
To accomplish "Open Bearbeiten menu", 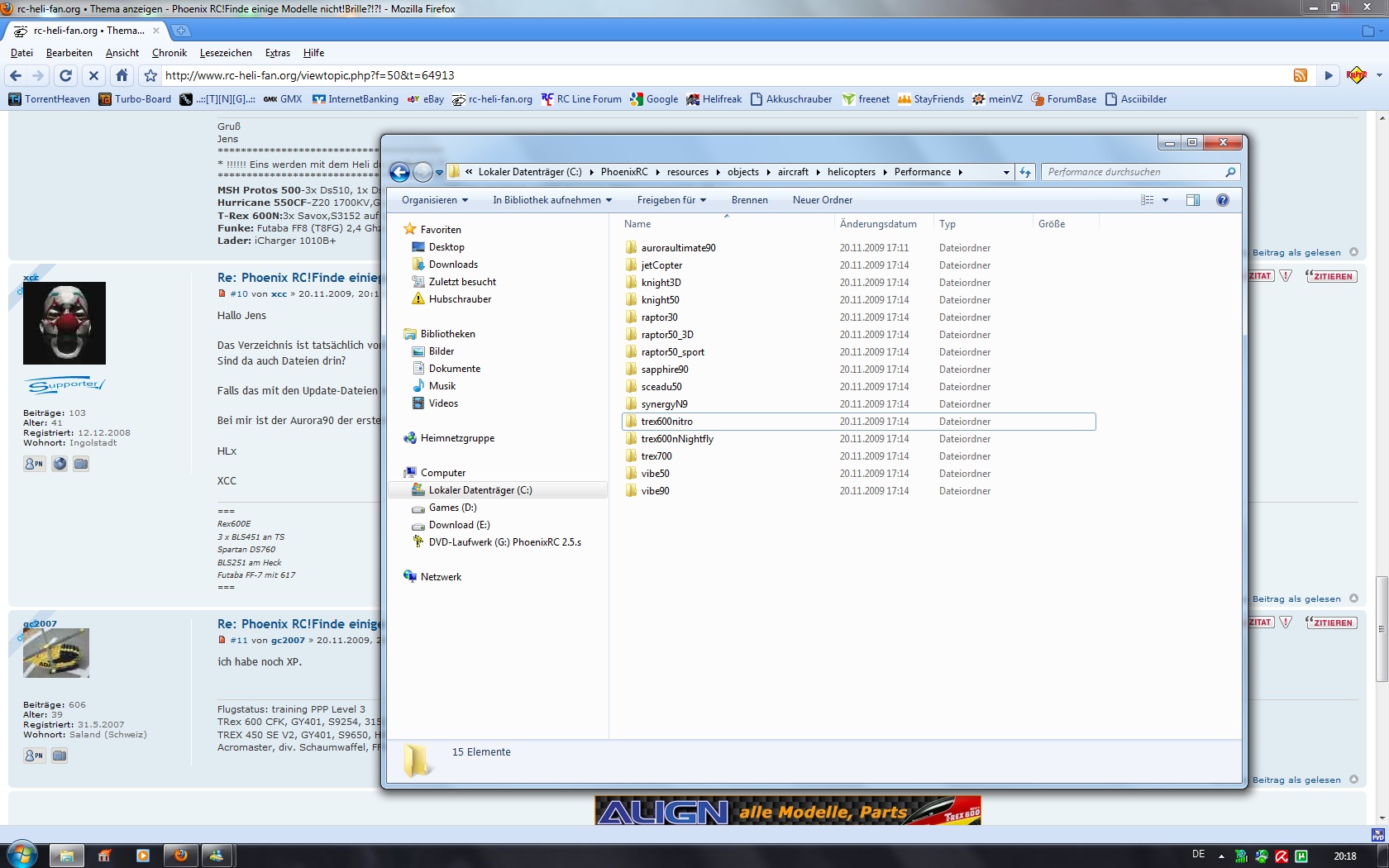I will click(69, 53).
